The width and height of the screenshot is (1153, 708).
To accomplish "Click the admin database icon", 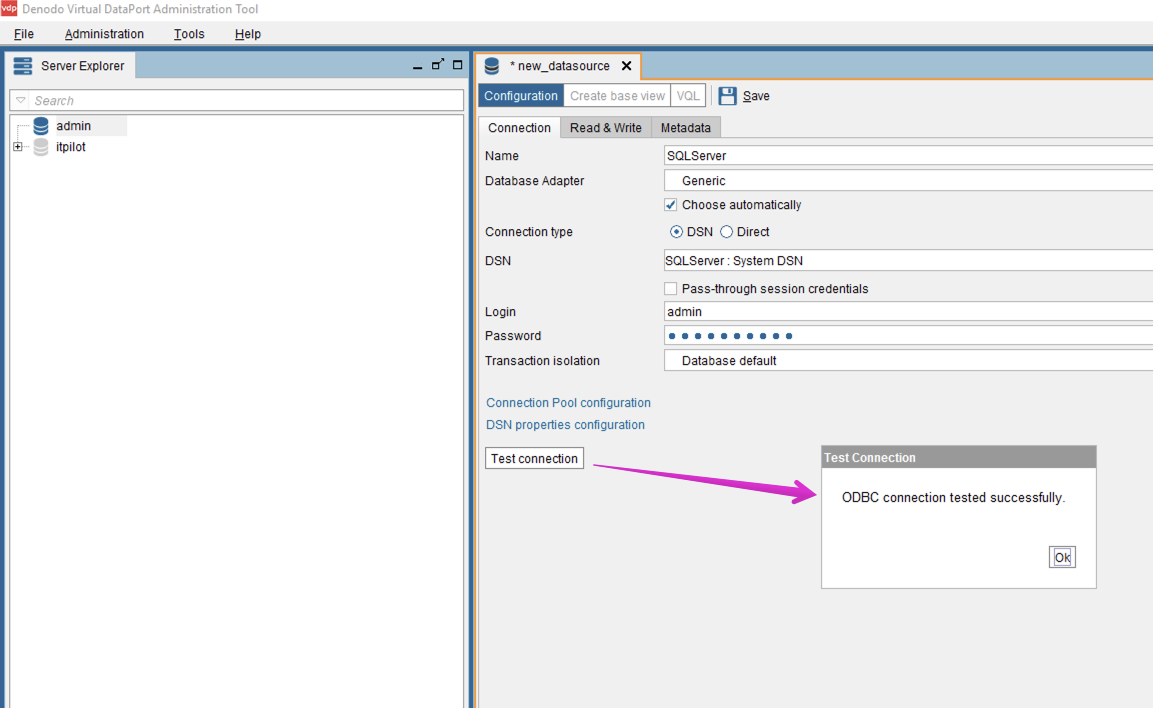I will pos(40,126).
